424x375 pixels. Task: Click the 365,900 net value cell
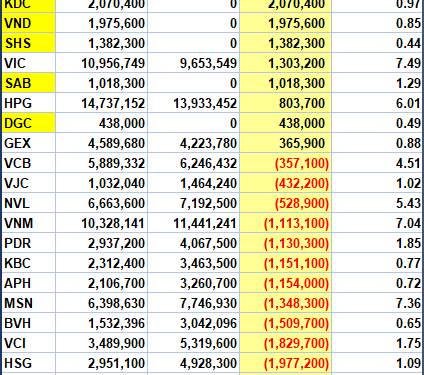(286, 143)
